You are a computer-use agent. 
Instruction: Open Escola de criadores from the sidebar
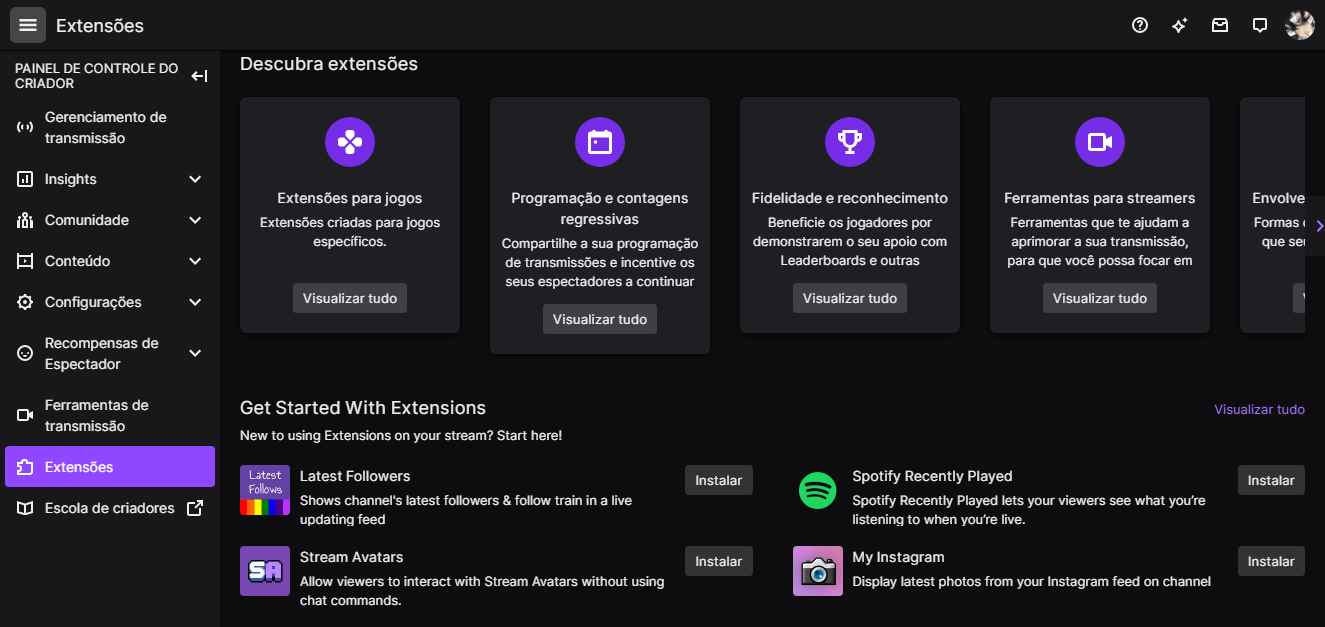[110, 508]
